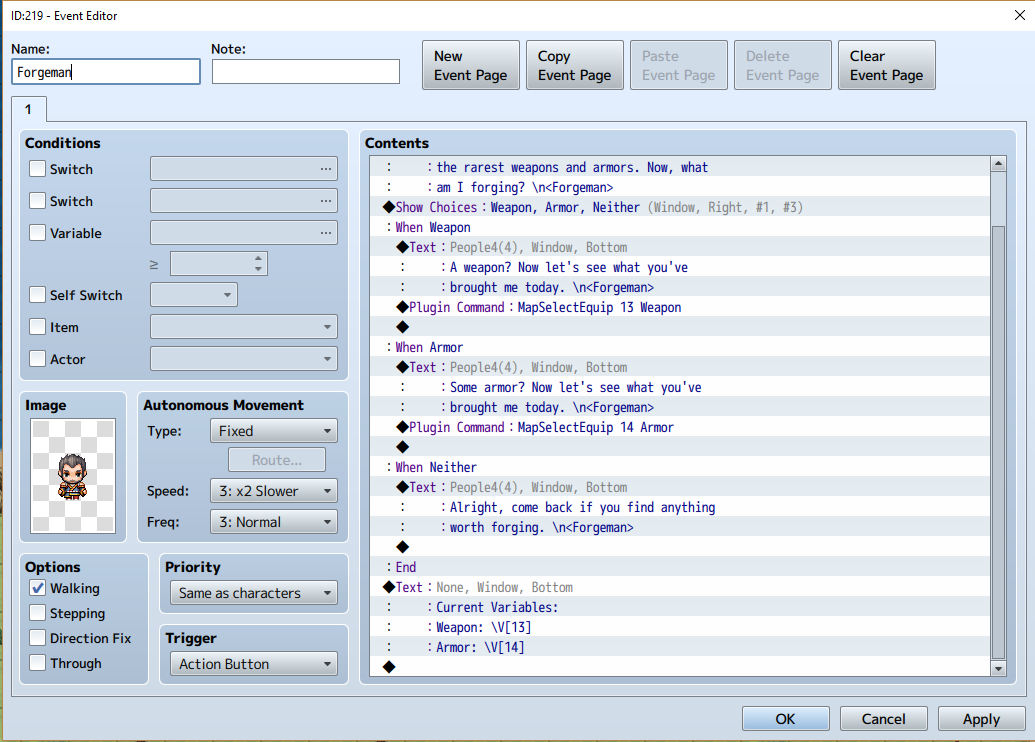1035x742 pixels.
Task: Disable the Walking option checkbox
Action: (x=38, y=588)
